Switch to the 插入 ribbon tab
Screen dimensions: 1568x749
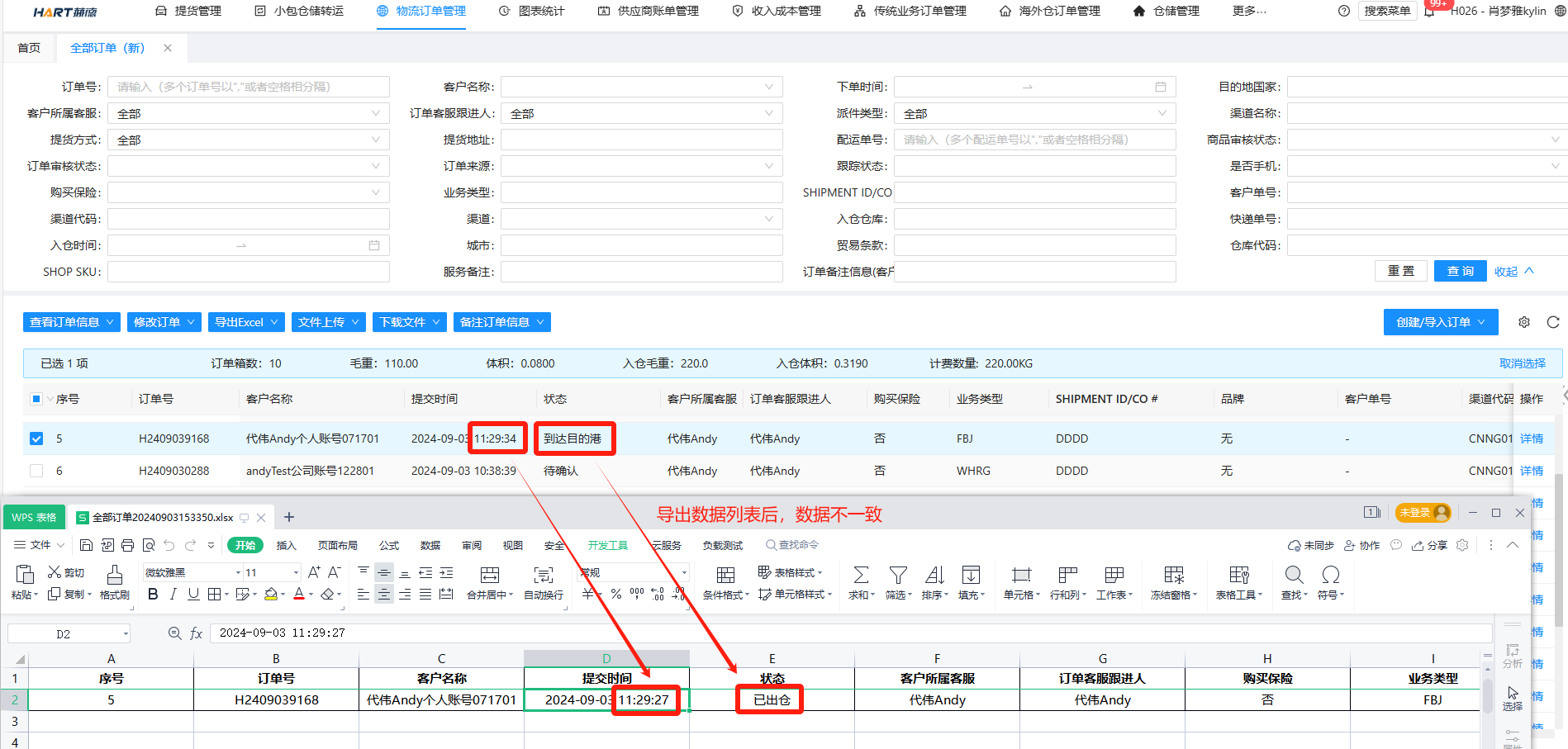(x=286, y=545)
